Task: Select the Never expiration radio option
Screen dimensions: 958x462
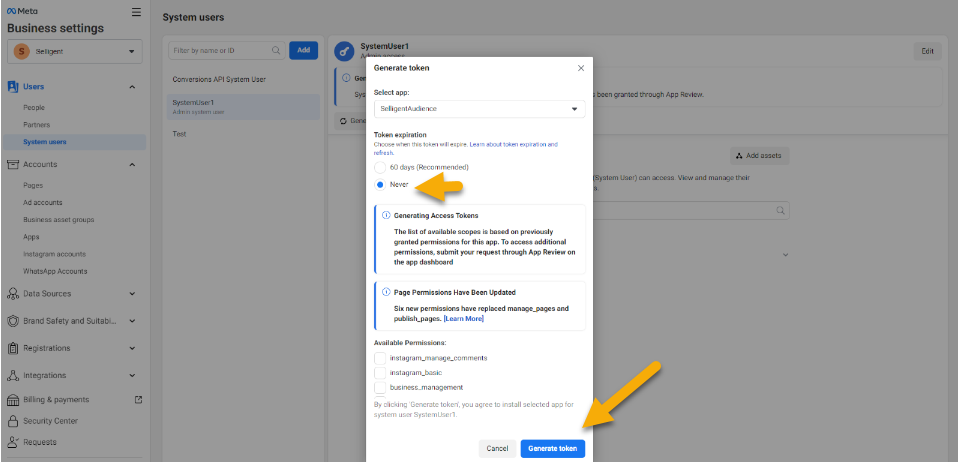Action: coord(380,185)
